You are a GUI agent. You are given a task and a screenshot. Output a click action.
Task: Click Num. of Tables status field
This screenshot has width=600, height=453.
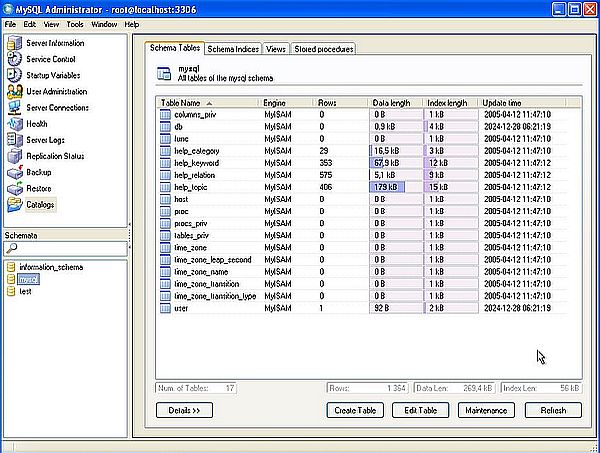click(196, 388)
